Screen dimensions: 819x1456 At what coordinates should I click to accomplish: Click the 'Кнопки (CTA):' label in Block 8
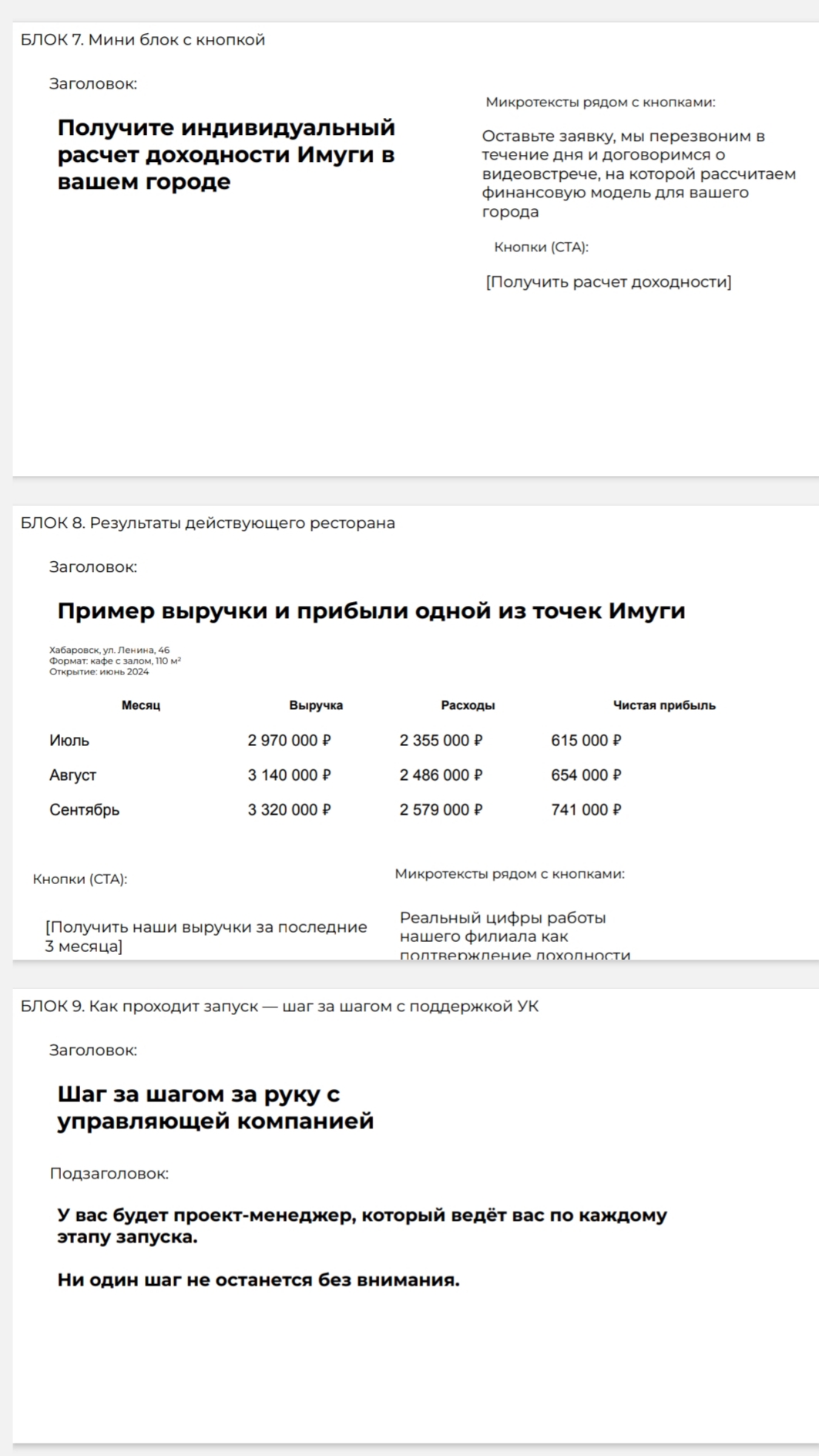click(x=80, y=879)
